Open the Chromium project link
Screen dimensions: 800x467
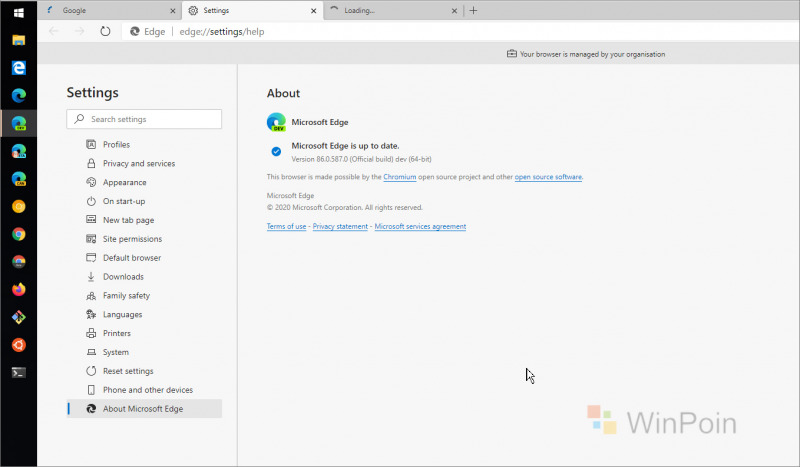click(399, 177)
